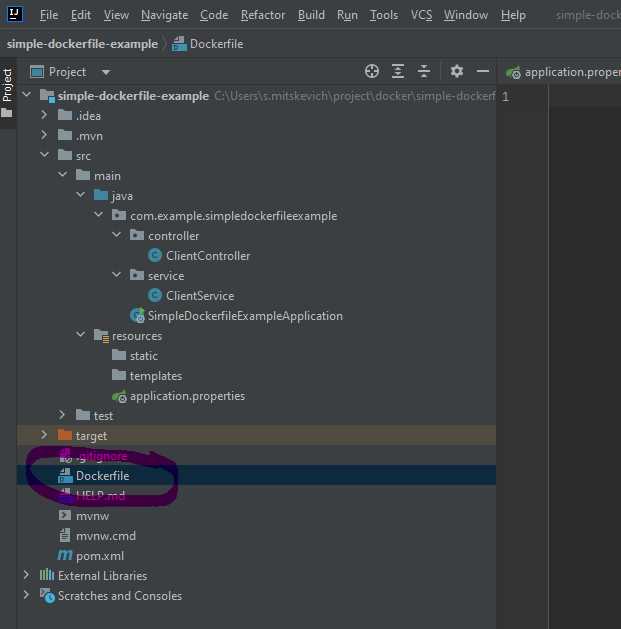
Task: Open the Refactor menu
Action: 263,15
